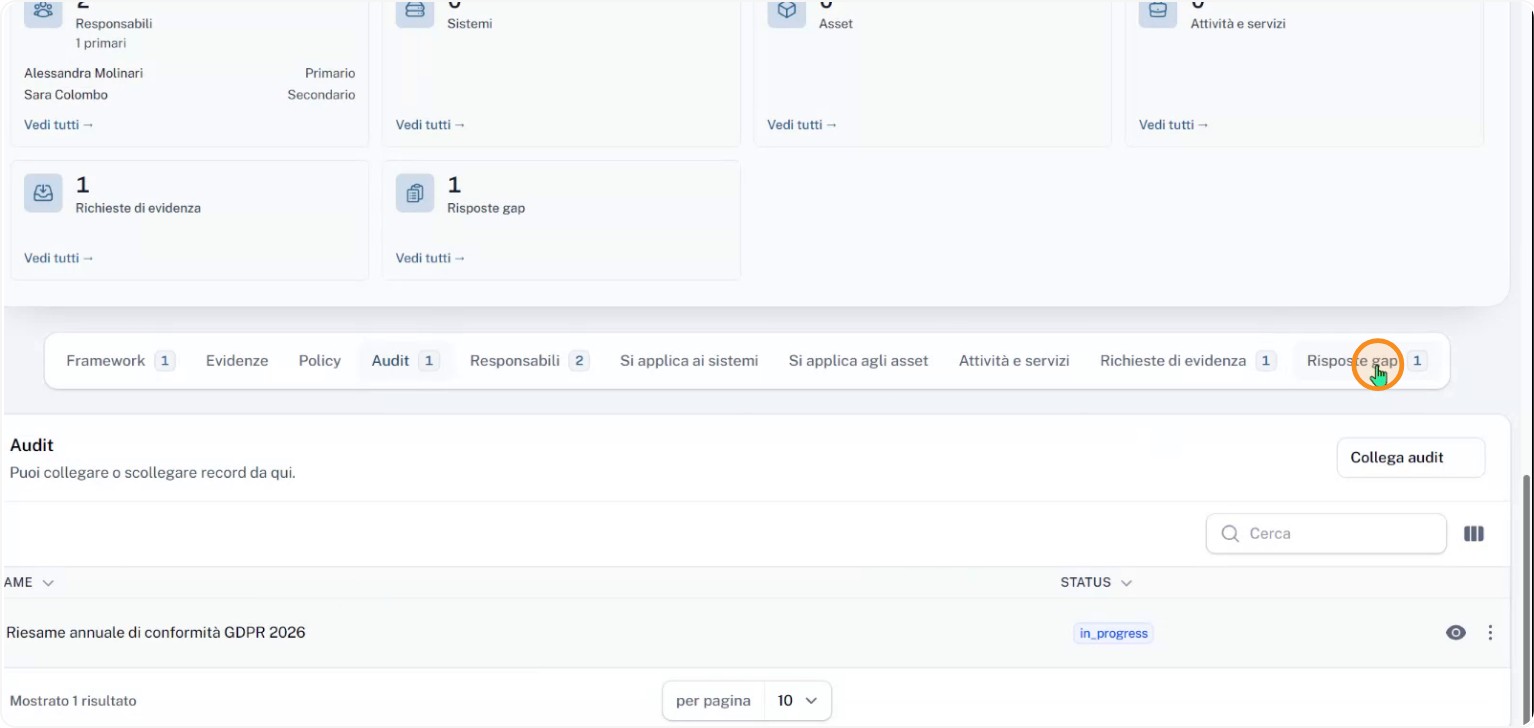
Task: Click the page vertical scrollbar thumb
Action: click(x=1525, y=598)
